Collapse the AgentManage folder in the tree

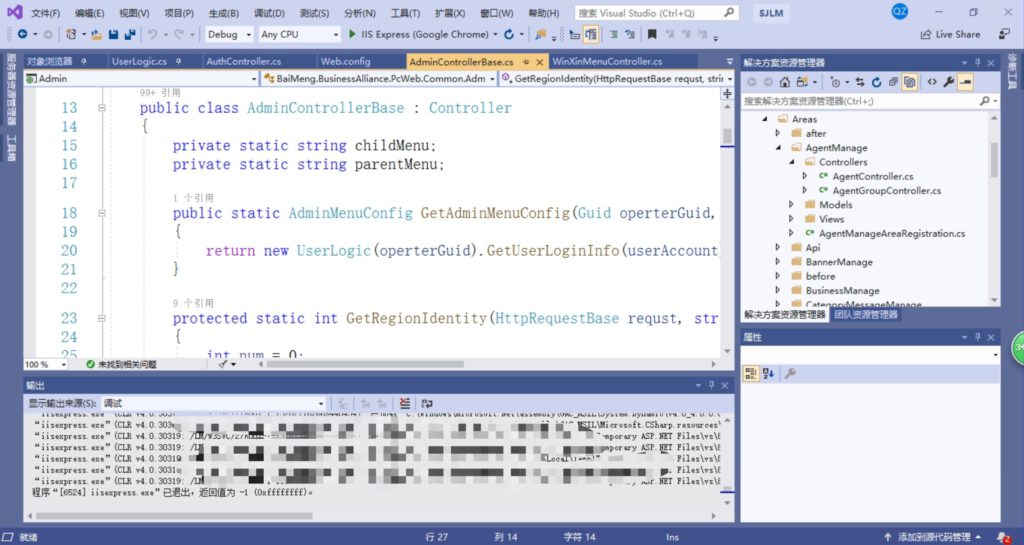[x=778, y=148]
